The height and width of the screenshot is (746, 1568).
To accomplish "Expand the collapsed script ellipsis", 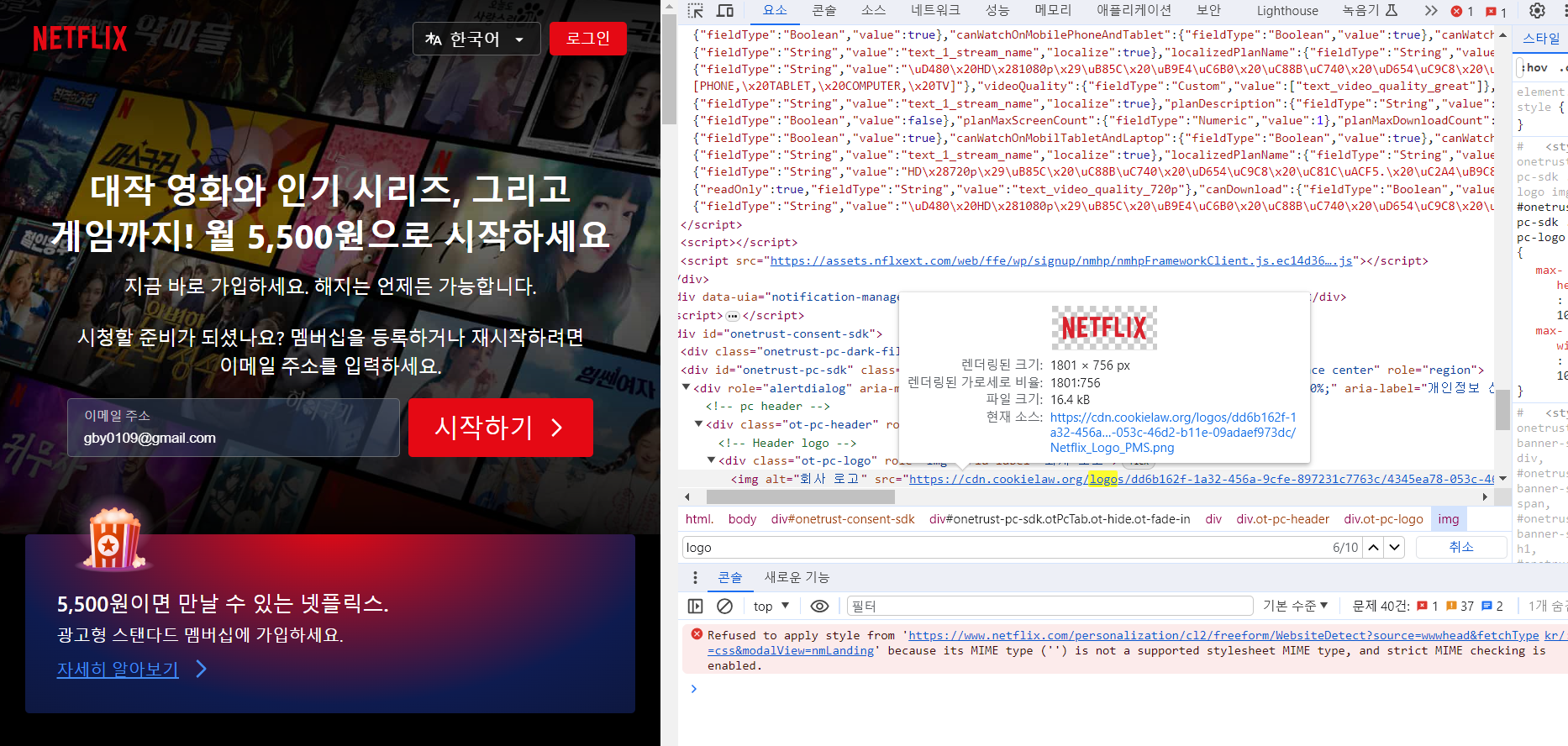I will click(732, 316).
